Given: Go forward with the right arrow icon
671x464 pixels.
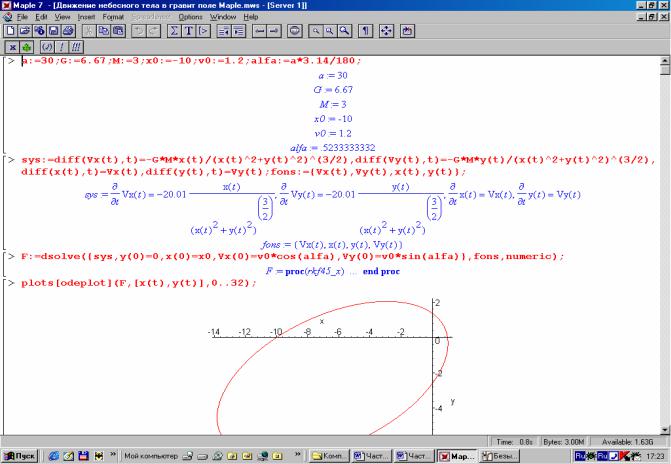Looking at the screenshot, I should click(x=273, y=31).
